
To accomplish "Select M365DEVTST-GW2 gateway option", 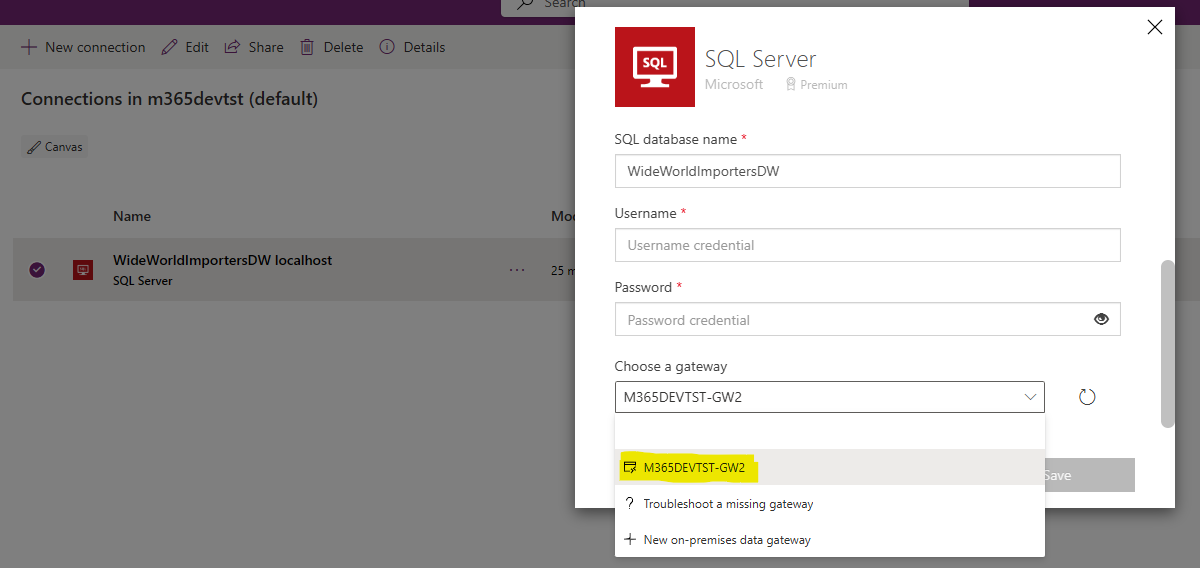I will point(694,467).
